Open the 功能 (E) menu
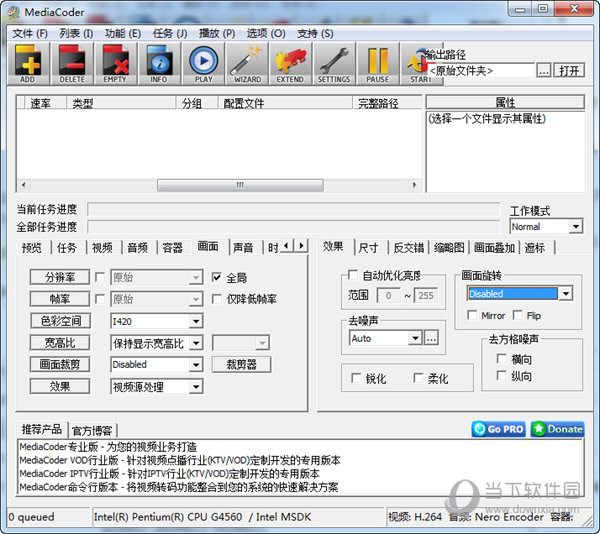The width and height of the screenshot is (600, 534). pos(123,34)
